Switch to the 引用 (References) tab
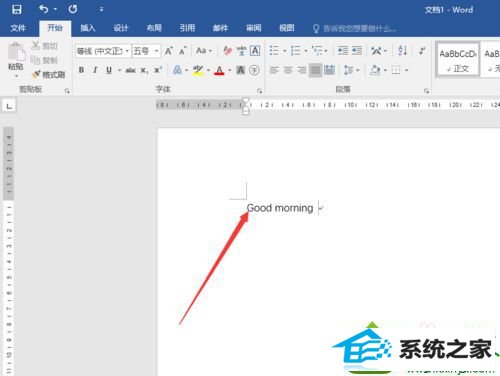This screenshot has height=376, width=500. tap(187, 28)
